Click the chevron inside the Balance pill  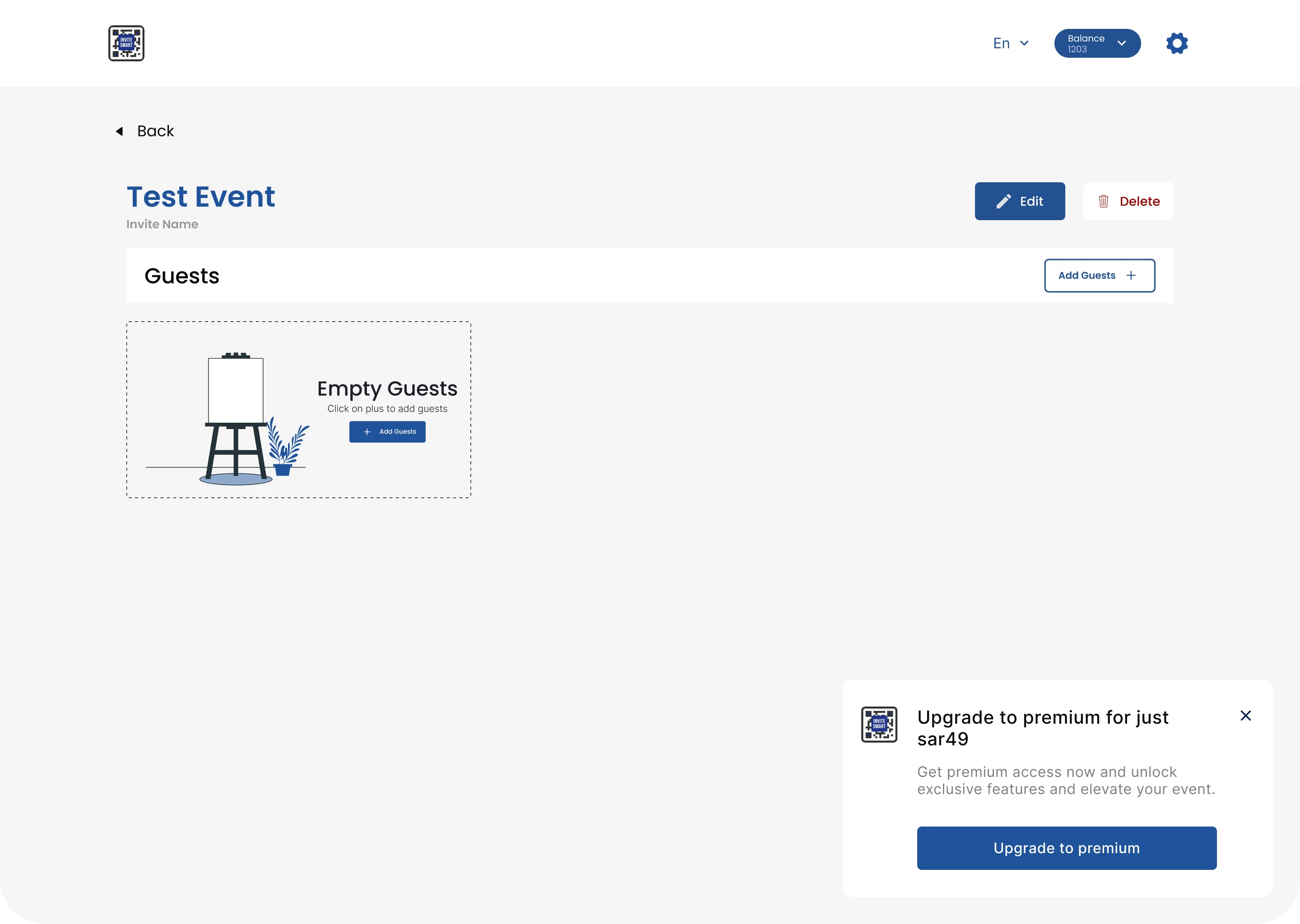click(1121, 43)
